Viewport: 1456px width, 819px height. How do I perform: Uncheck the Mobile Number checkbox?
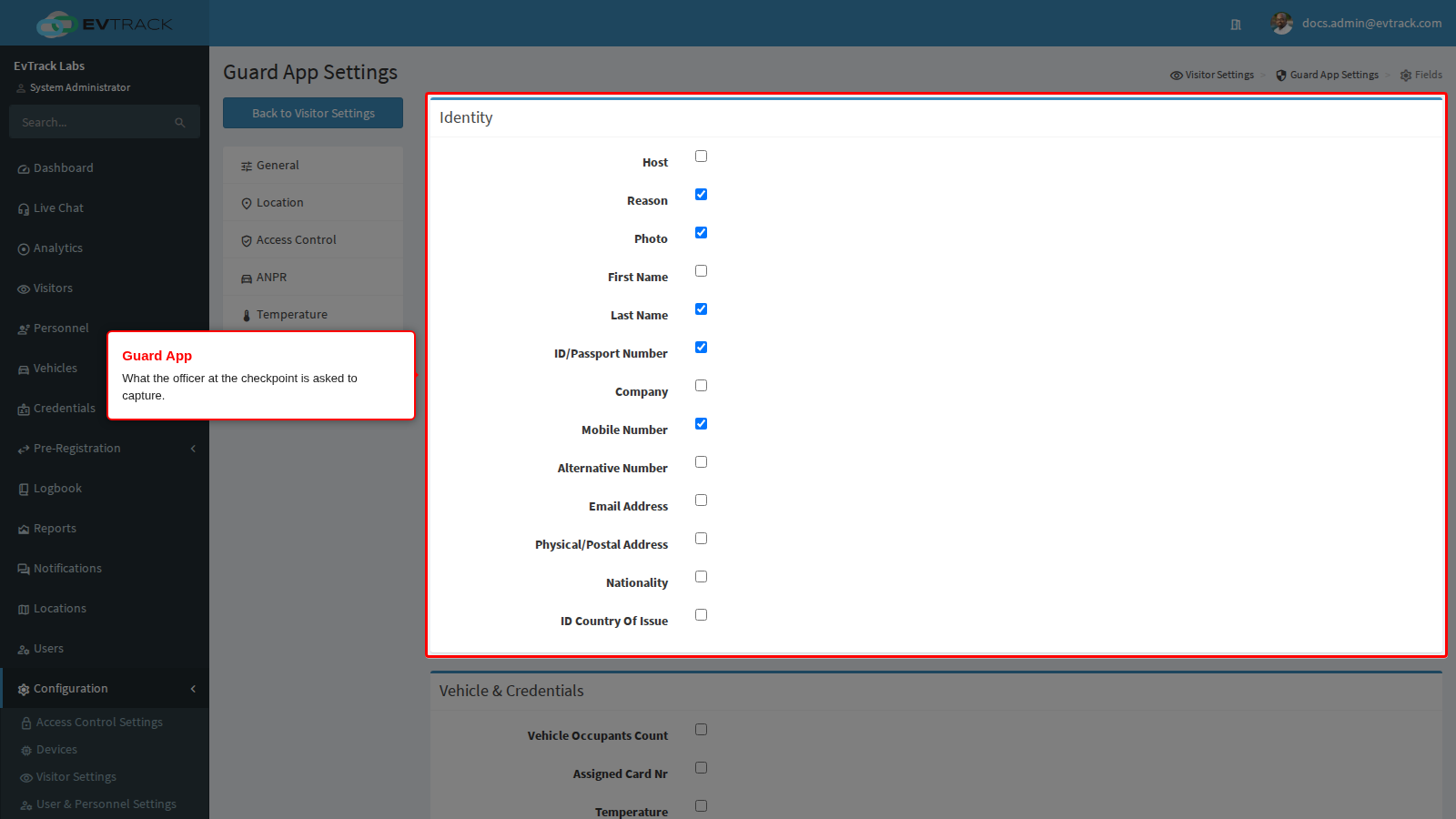click(x=701, y=424)
